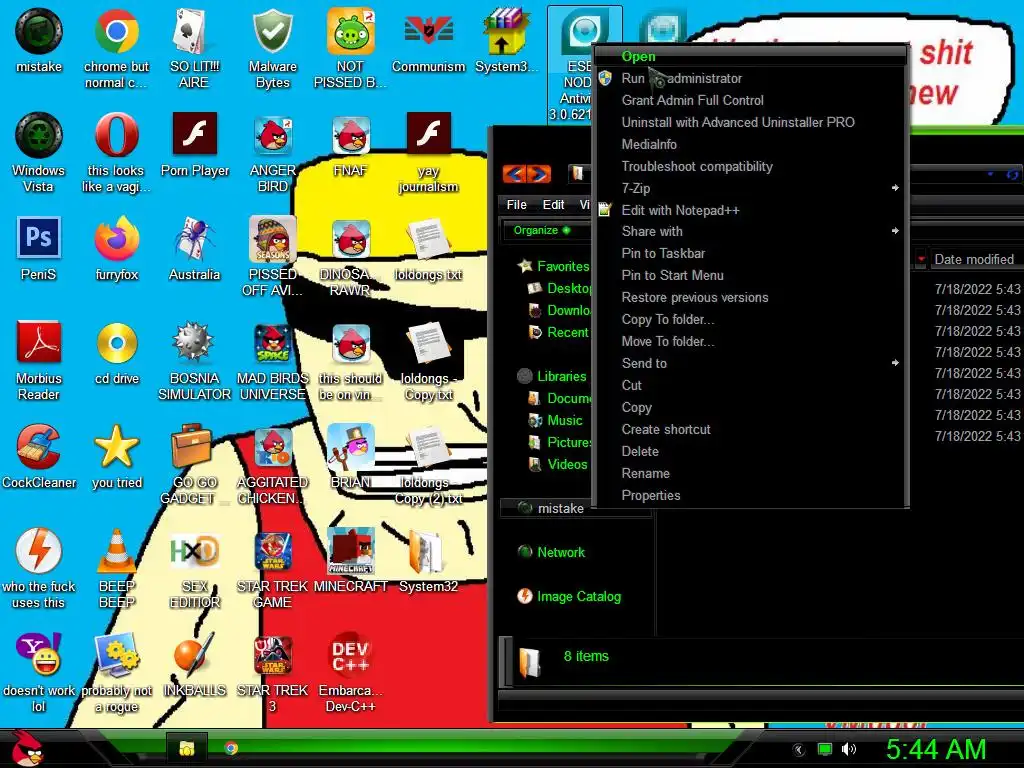Select the 'System32' folder on desktop

428,561
